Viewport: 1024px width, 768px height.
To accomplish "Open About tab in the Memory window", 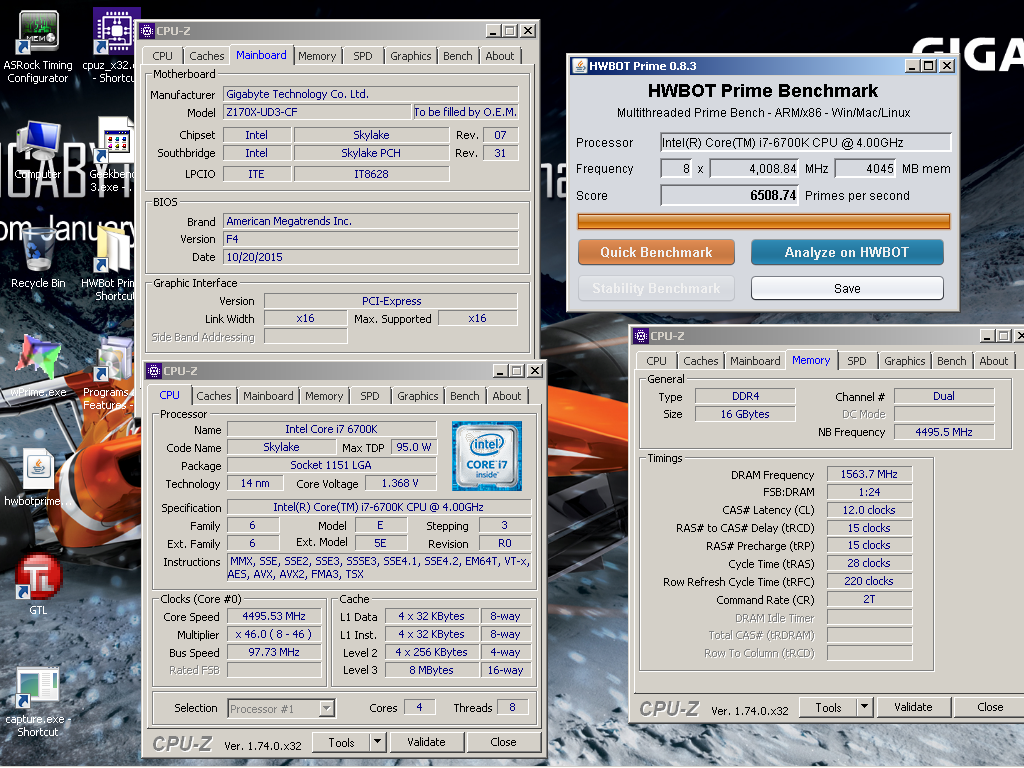I will point(994,361).
